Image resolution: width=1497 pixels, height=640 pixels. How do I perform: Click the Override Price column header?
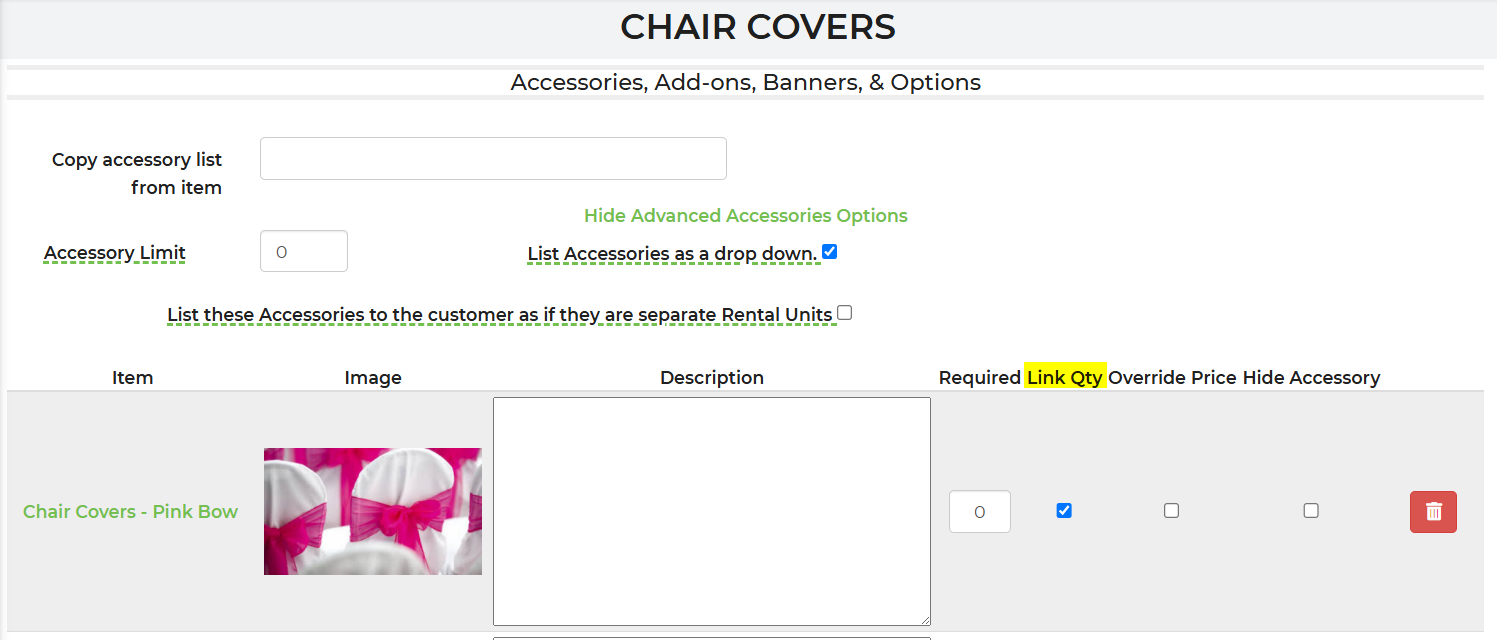click(1173, 377)
